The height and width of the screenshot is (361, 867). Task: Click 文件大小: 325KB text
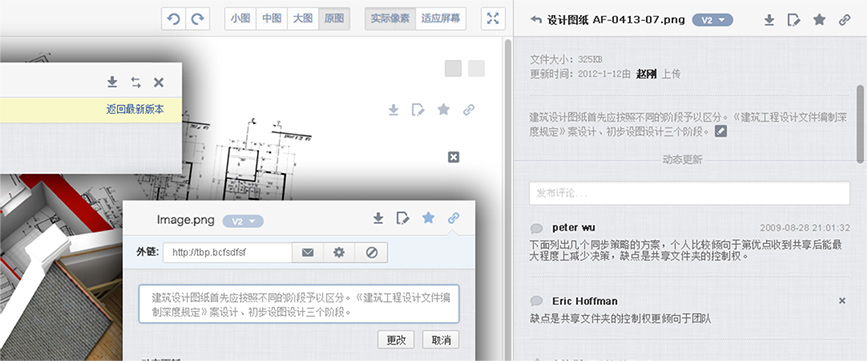coord(566,59)
